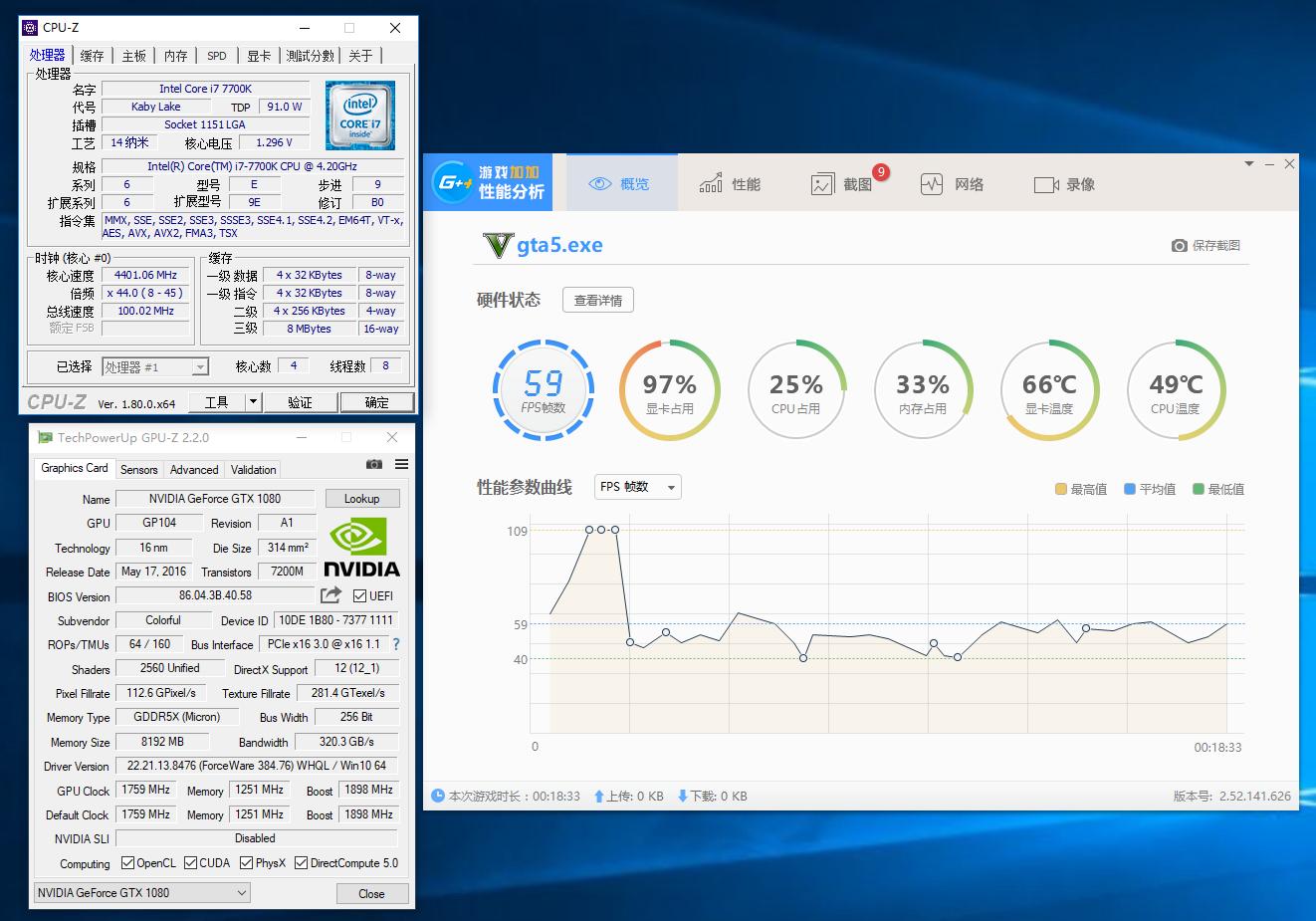Expand the 工具 tools dropdown arrow in CPU-Z

tap(253, 402)
